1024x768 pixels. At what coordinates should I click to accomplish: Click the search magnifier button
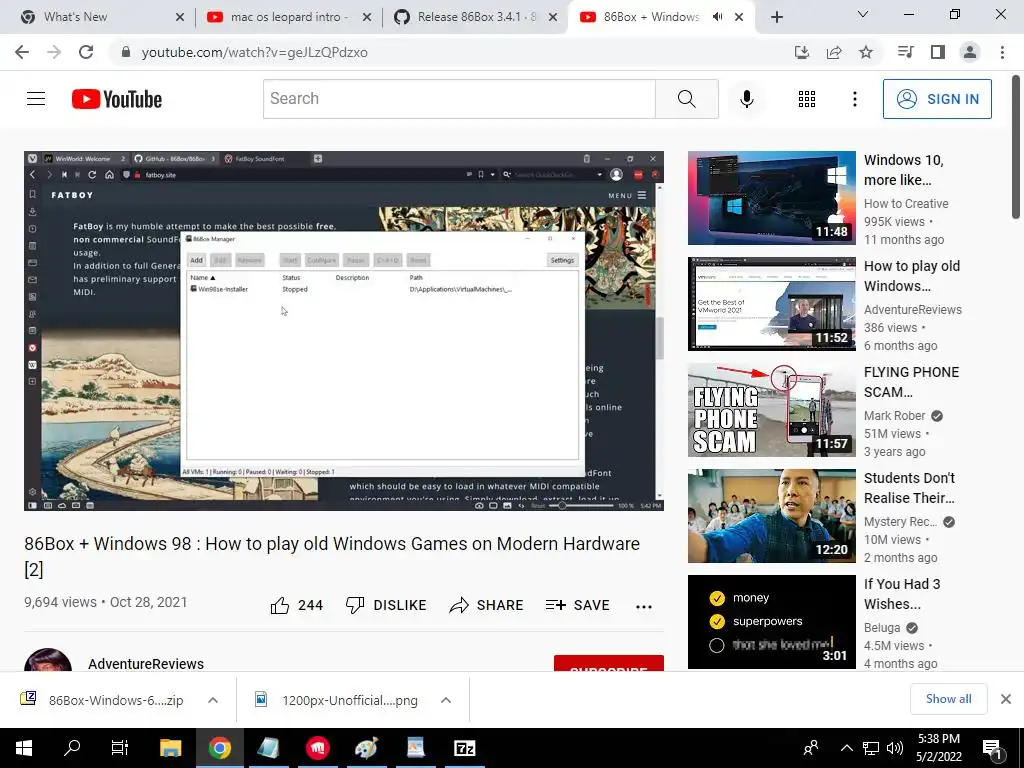click(x=686, y=99)
